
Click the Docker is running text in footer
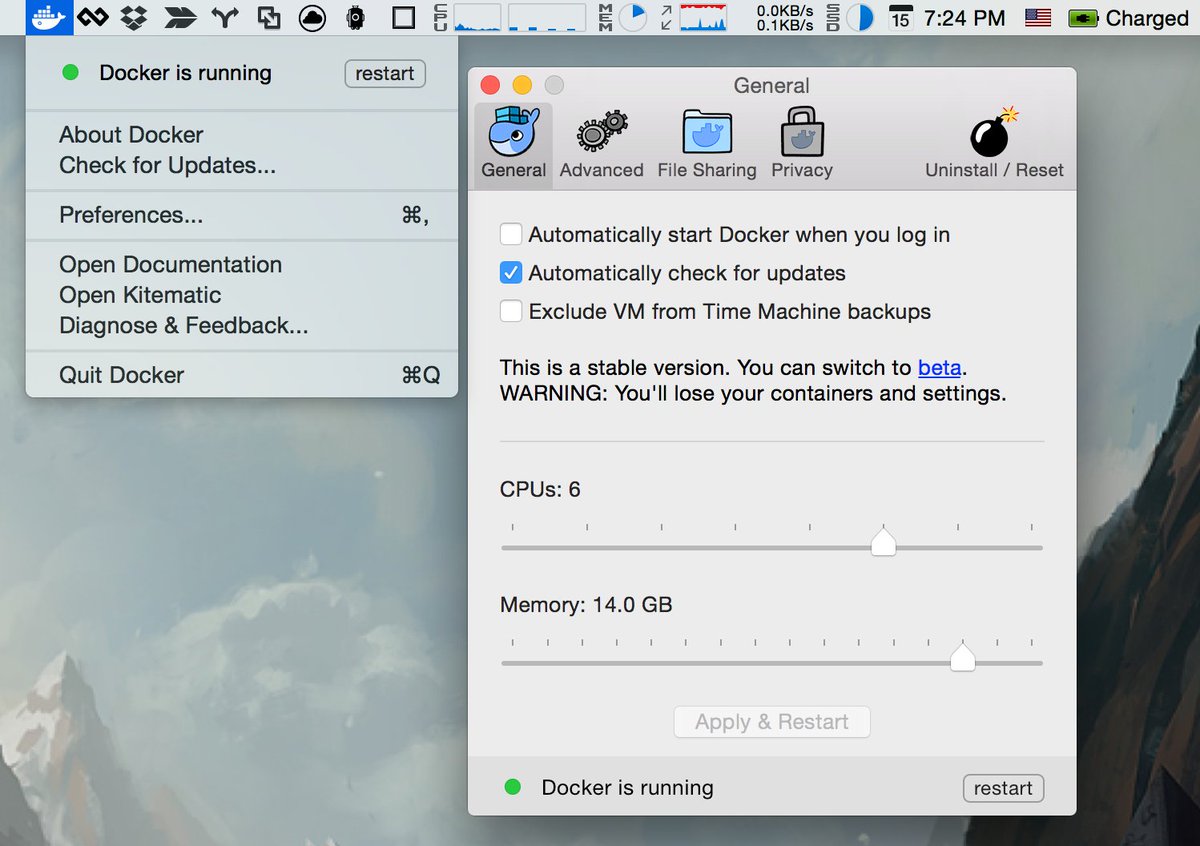click(628, 788)
